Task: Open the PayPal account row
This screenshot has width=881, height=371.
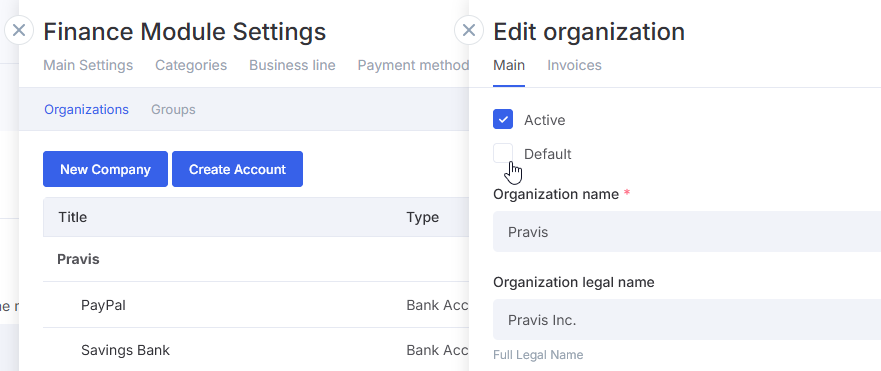Action: [256, 305]
